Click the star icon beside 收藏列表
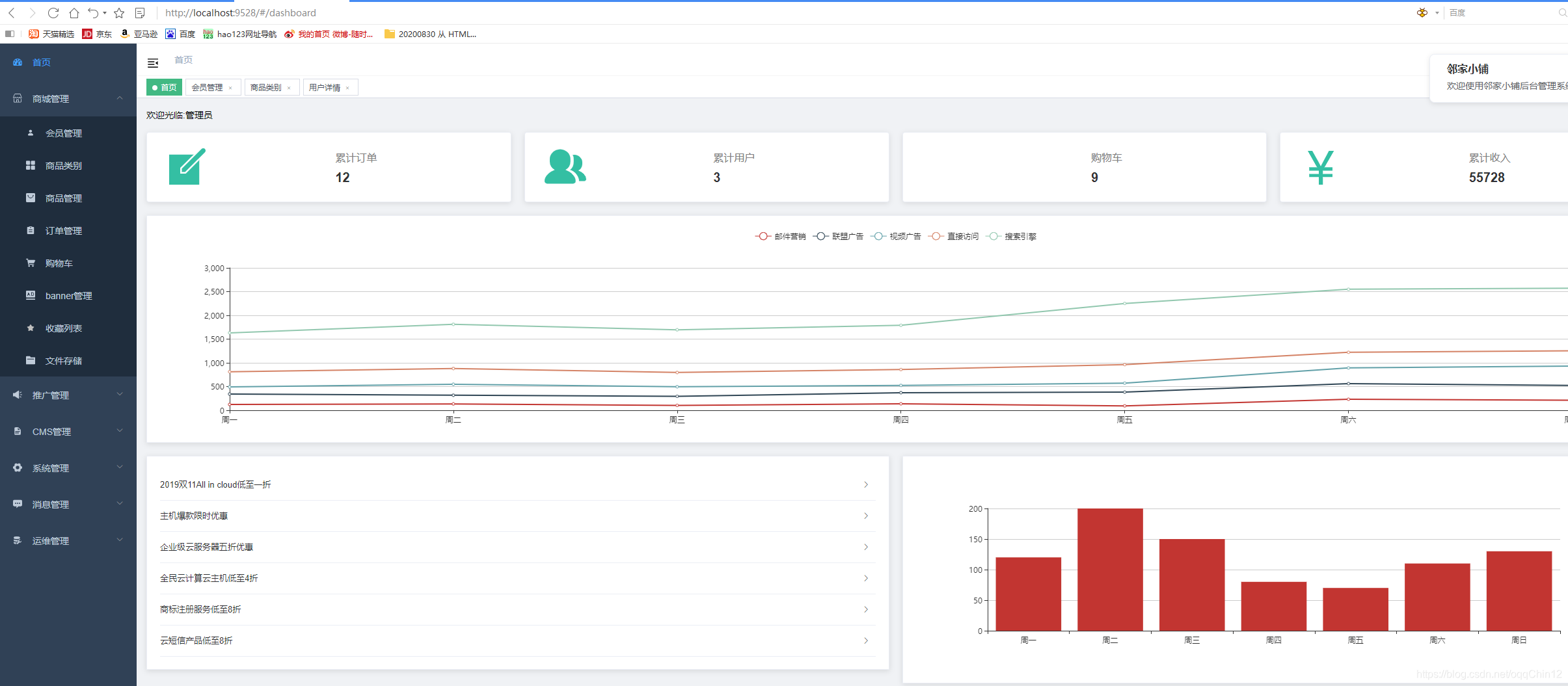The height and width of the screenshot is (686, 1568). tap(31, 328)
